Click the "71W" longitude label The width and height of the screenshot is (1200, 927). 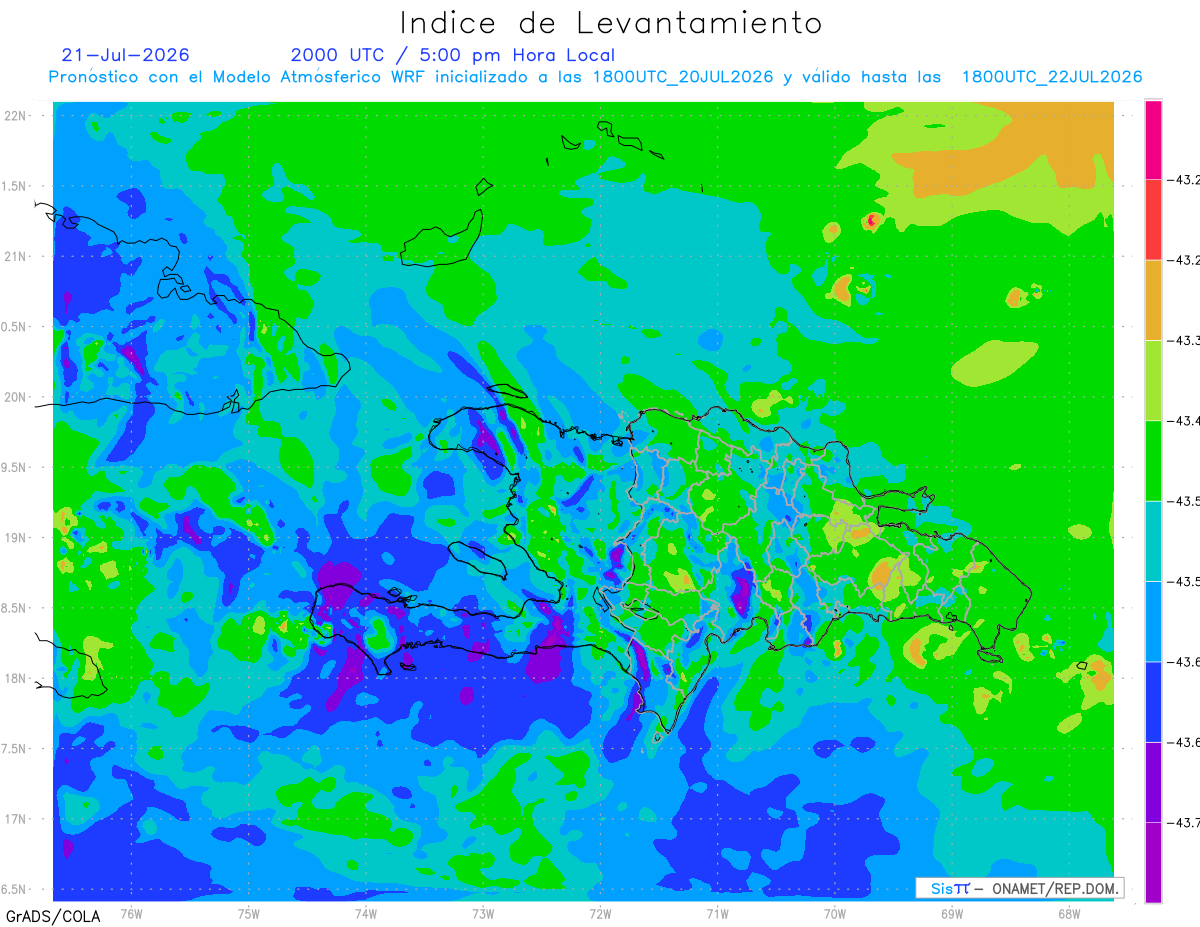pos(717,912)
